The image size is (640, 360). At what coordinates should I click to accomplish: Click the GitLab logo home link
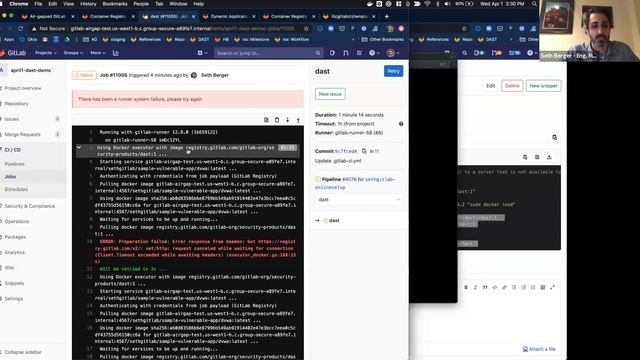coord(13,53)
